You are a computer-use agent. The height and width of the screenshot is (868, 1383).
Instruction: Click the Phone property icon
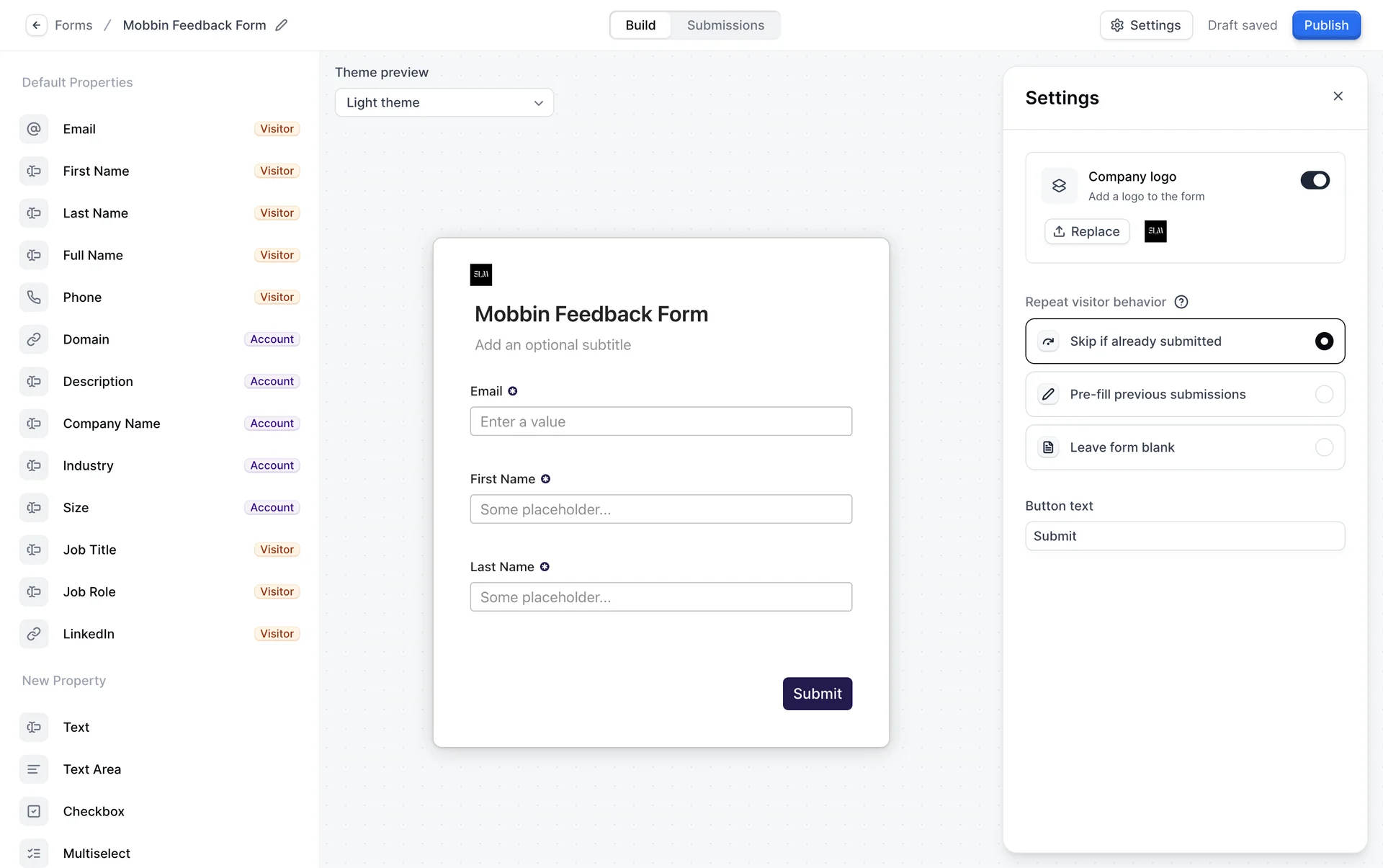point(34,297)
